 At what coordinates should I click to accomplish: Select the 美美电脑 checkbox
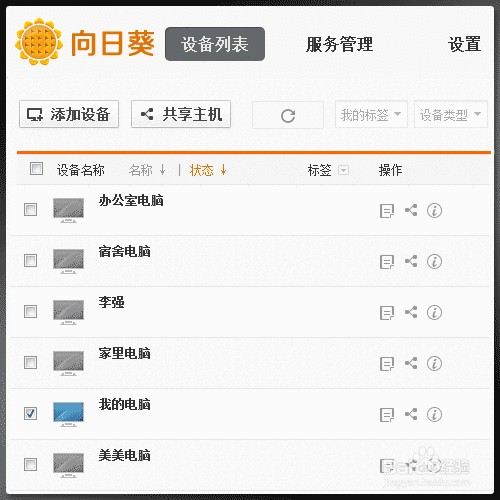30,464
